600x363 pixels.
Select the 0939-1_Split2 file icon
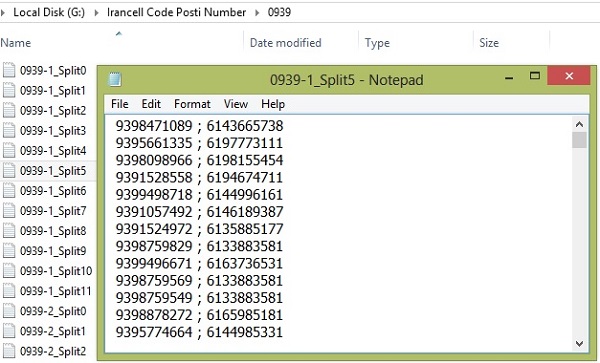coord(9,110)
